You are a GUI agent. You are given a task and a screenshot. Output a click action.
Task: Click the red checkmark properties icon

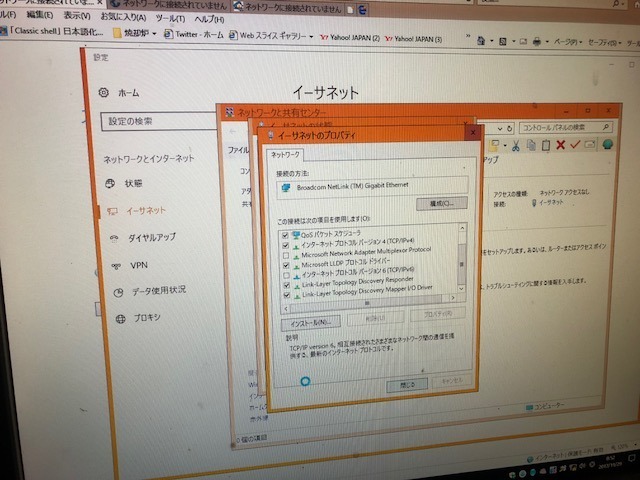(x=575, y=144)
